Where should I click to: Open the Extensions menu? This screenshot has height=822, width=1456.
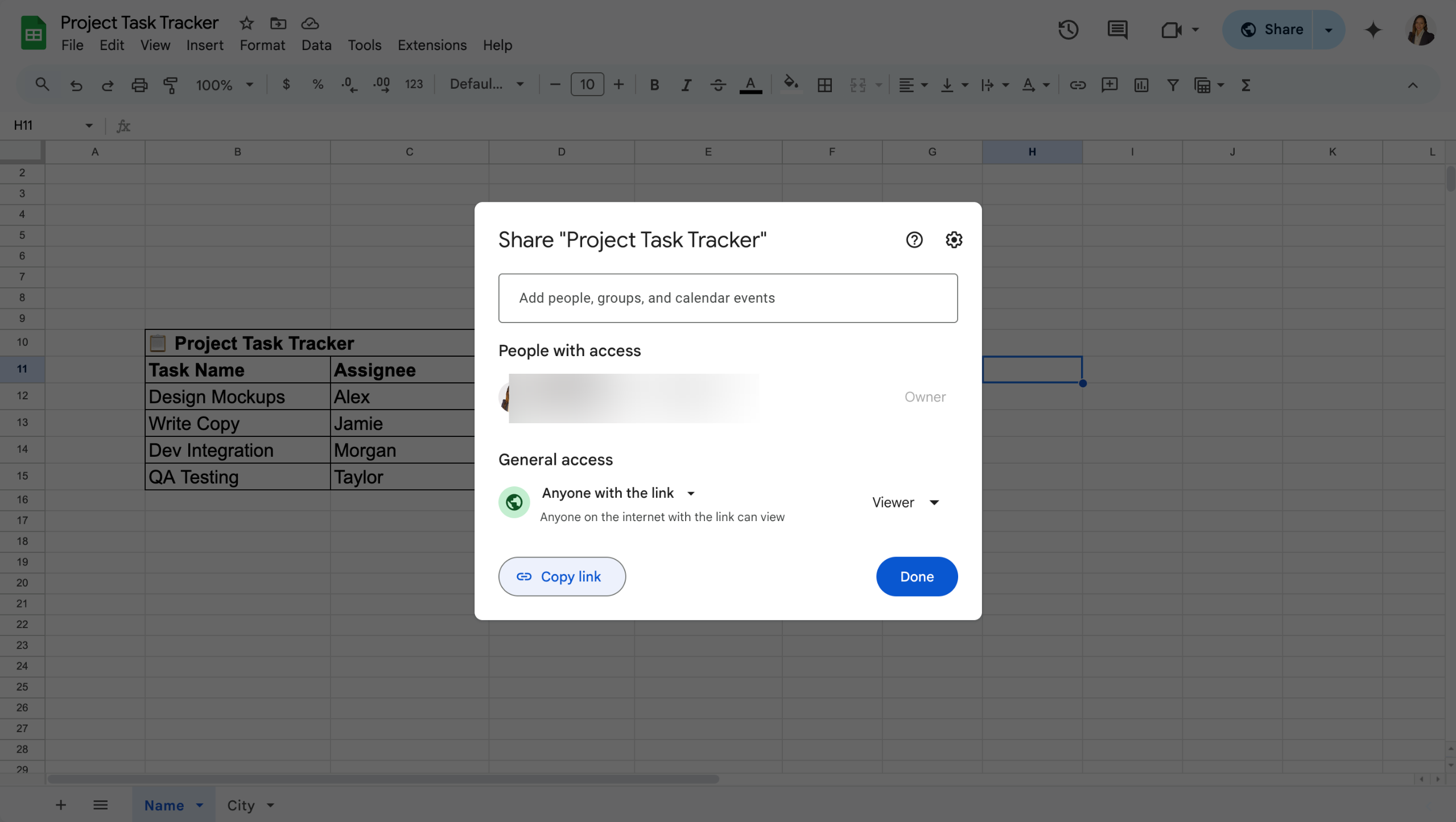point(432,45)
